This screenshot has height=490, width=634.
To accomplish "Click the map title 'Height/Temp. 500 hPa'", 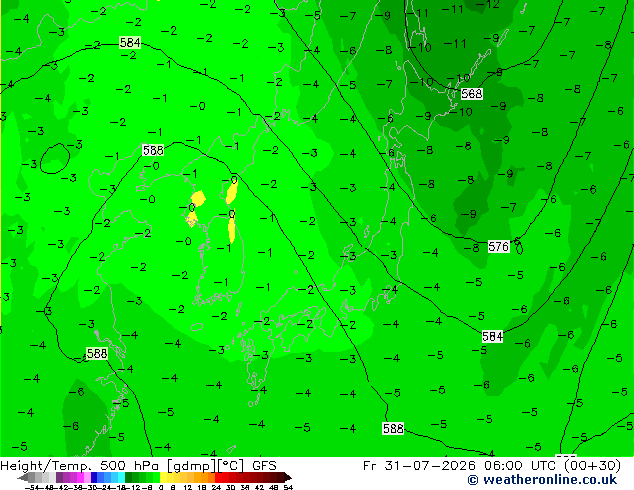I will point(79,466).
